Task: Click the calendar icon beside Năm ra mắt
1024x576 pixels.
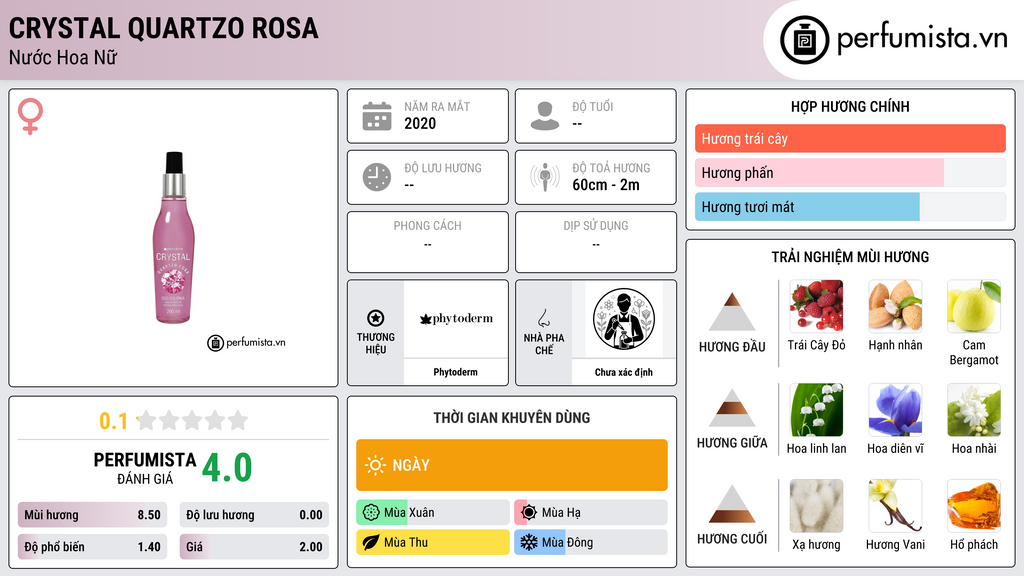Action: pyautogui.click(x=377, y=116)
